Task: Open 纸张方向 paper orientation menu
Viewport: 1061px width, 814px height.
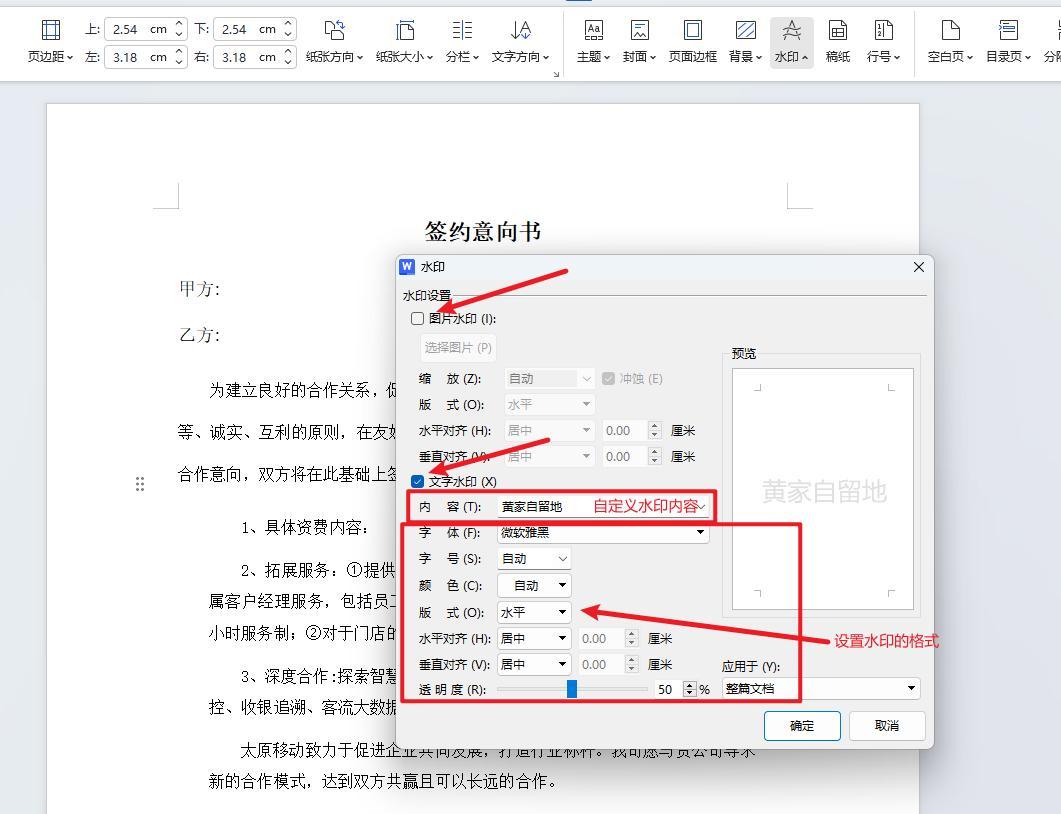Action: click(x=334, y=41)
